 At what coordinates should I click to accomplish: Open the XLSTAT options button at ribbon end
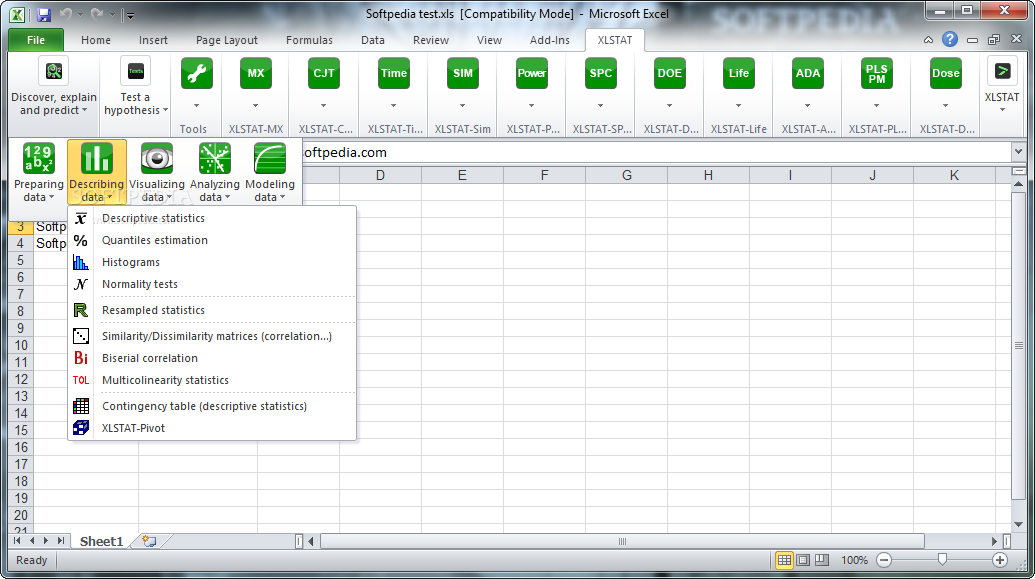(x=1002, y=85)
